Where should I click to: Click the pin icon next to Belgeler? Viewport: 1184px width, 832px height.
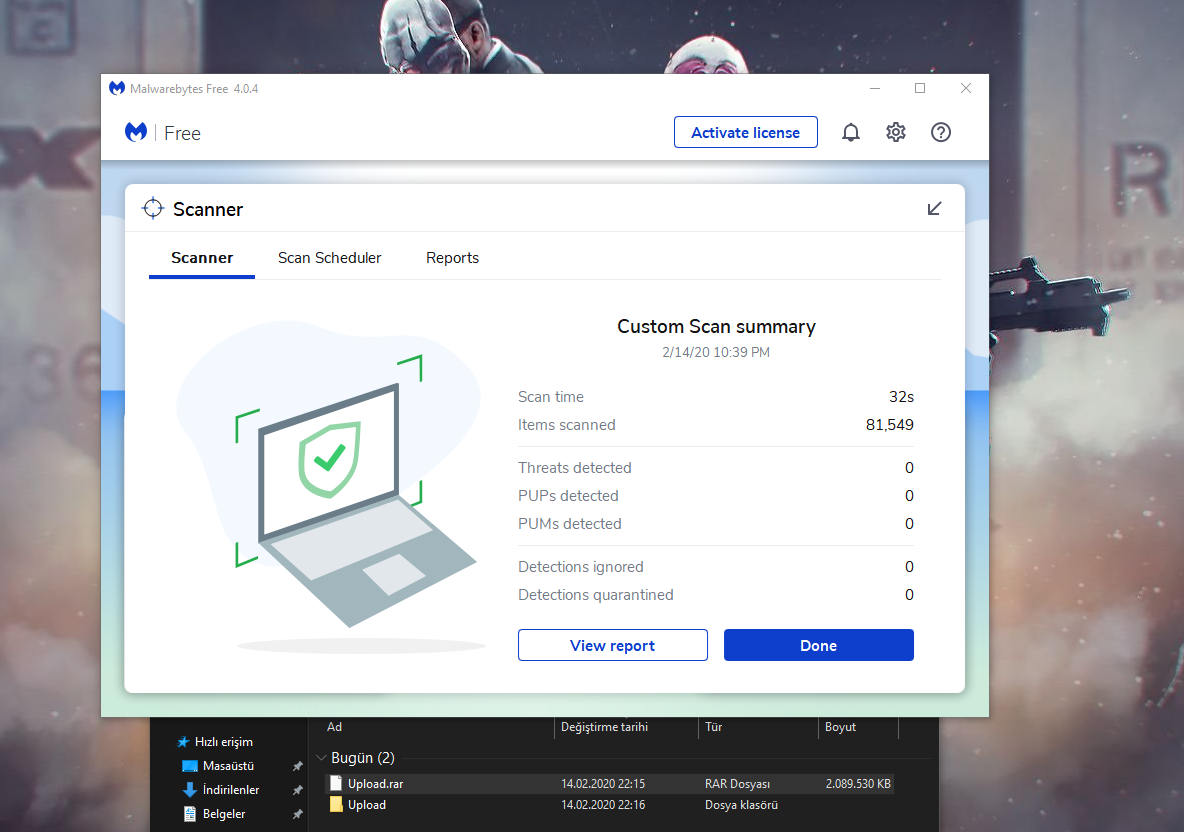click(x=298, y=815)
